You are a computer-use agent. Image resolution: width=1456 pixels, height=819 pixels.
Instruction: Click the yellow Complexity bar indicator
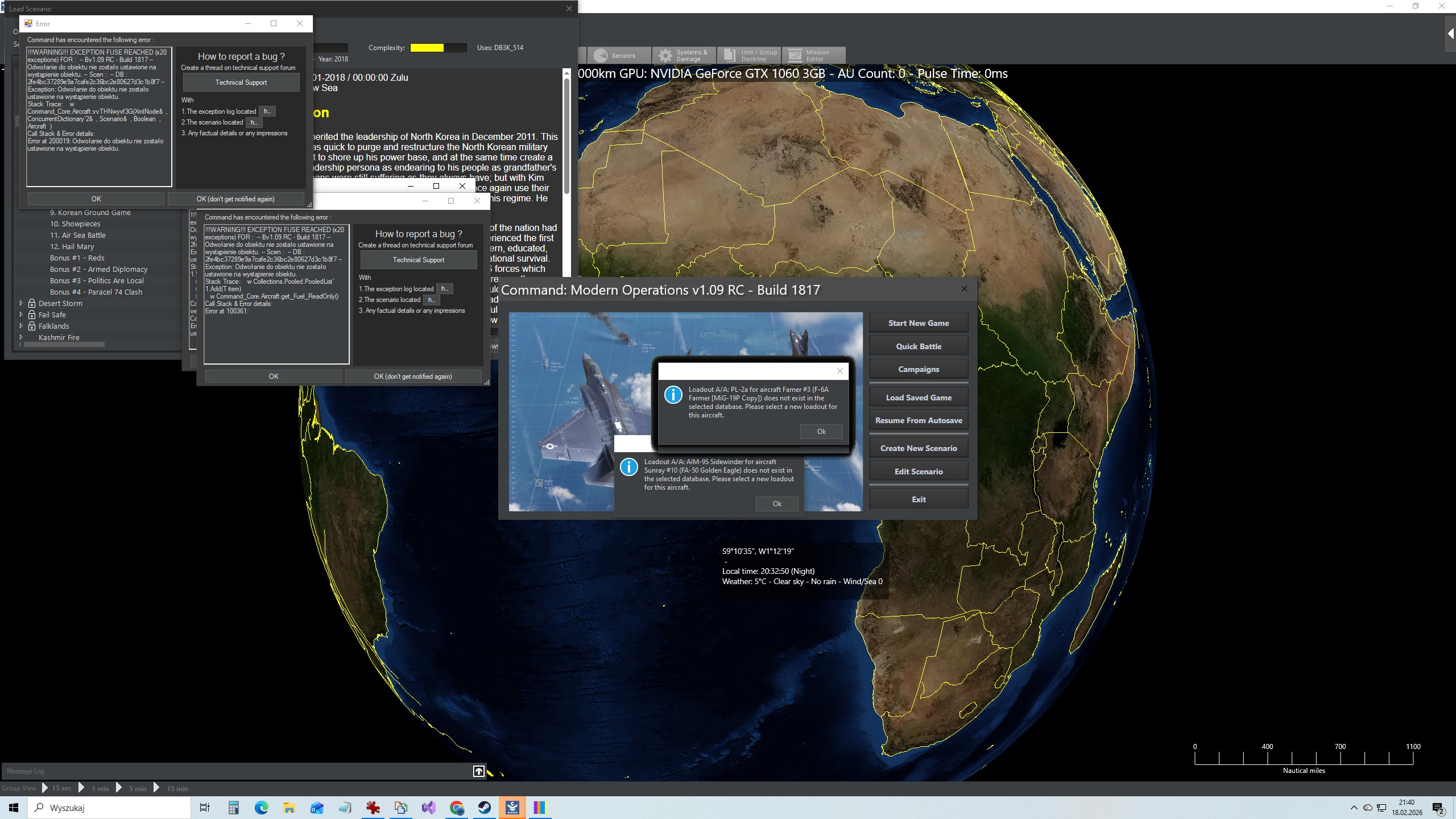(x=427, y=48)
